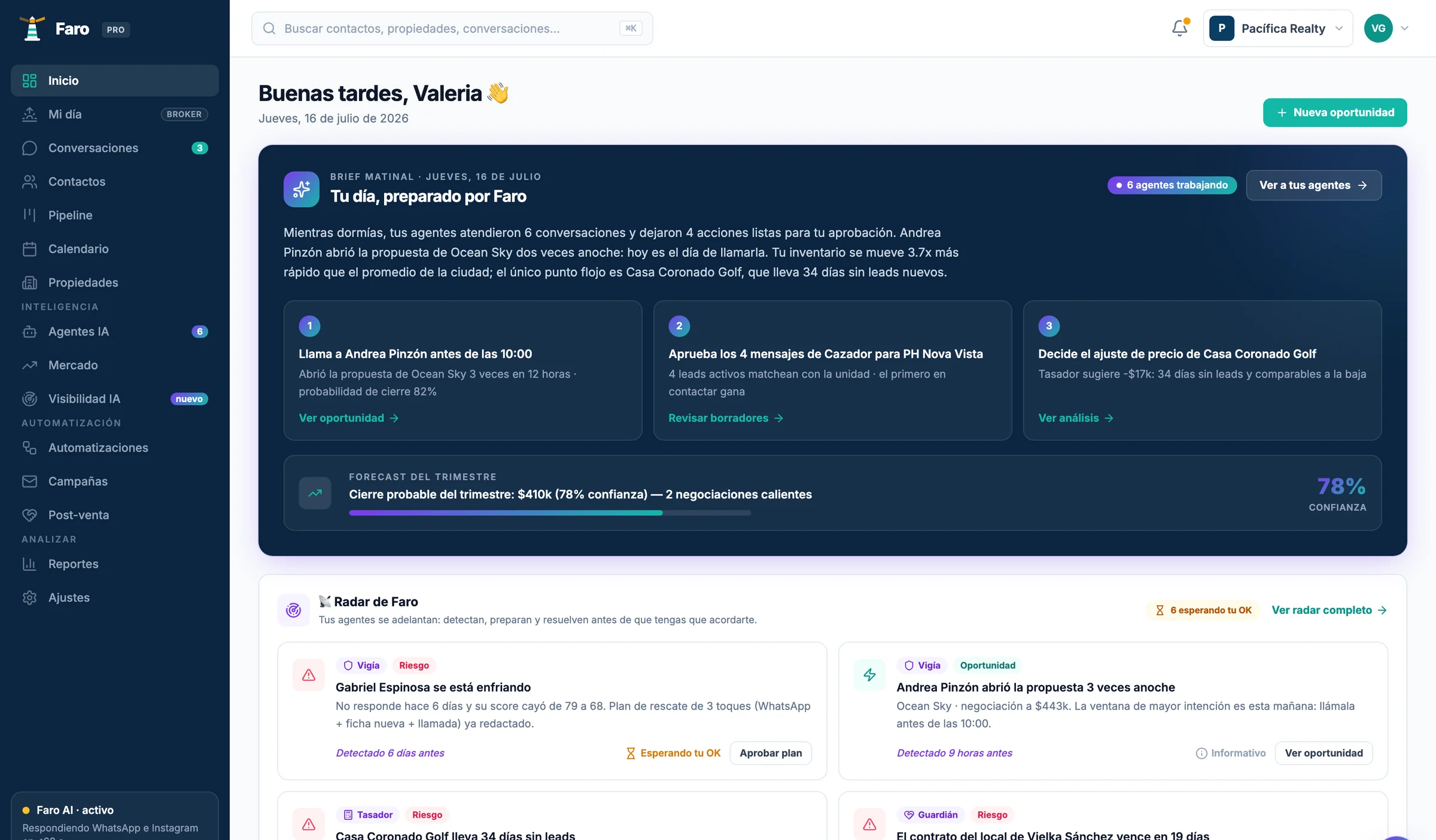1436x840 pixels.
Task: Click the Guardián tag on contract card
Action: click(930, 815)
